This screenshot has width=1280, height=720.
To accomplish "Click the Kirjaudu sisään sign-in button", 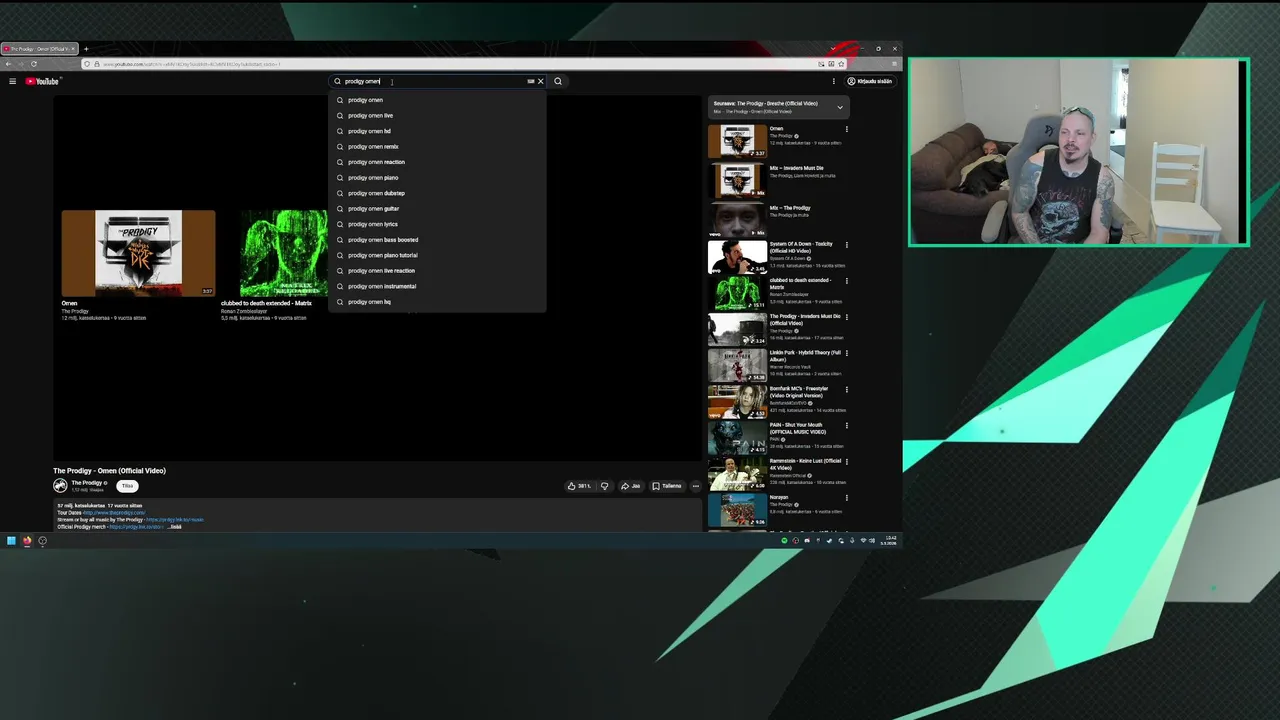I will [x=869, y=81].
